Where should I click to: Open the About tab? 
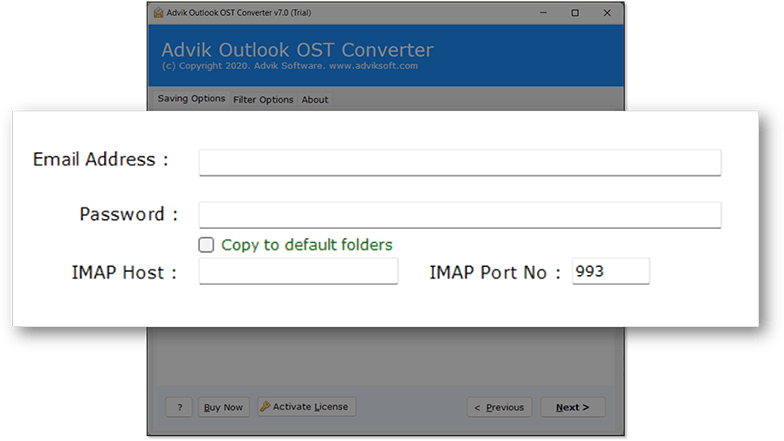tap(315, 100)
